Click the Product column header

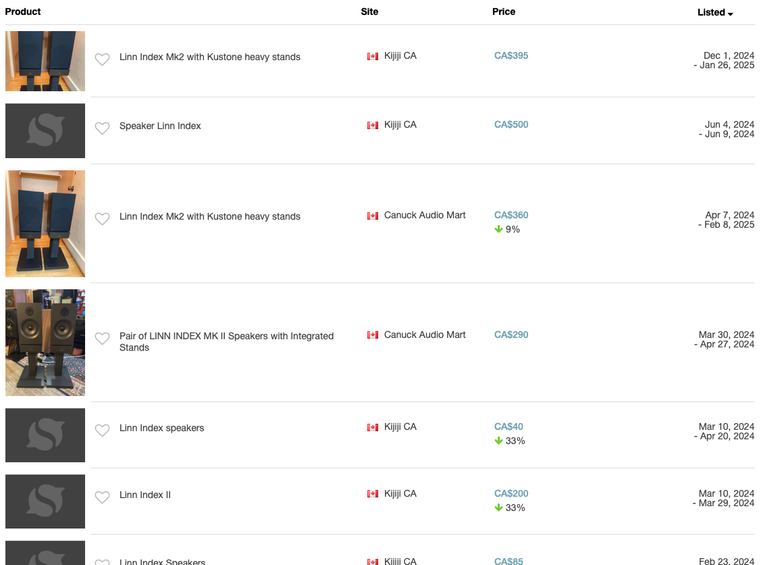click(x=23, y=11)
